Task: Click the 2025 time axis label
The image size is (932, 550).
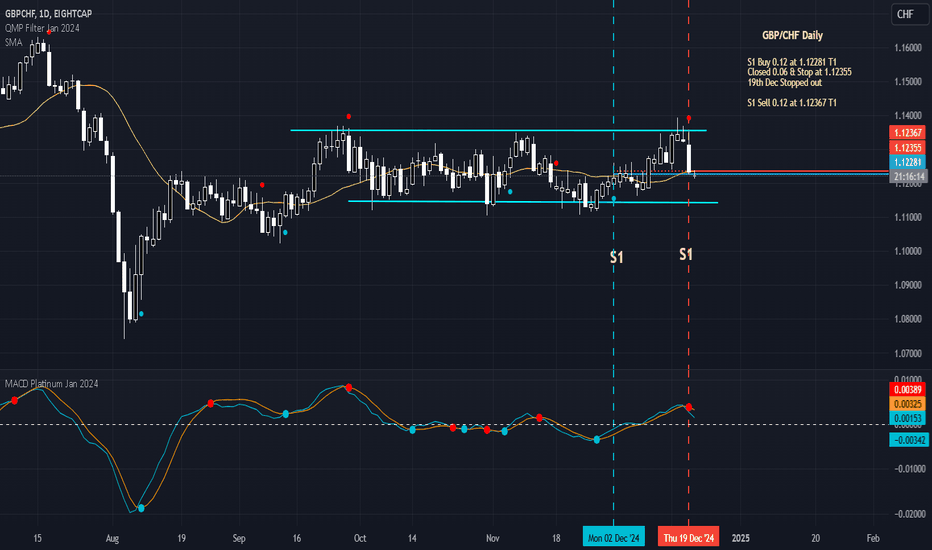Action: 741,538
